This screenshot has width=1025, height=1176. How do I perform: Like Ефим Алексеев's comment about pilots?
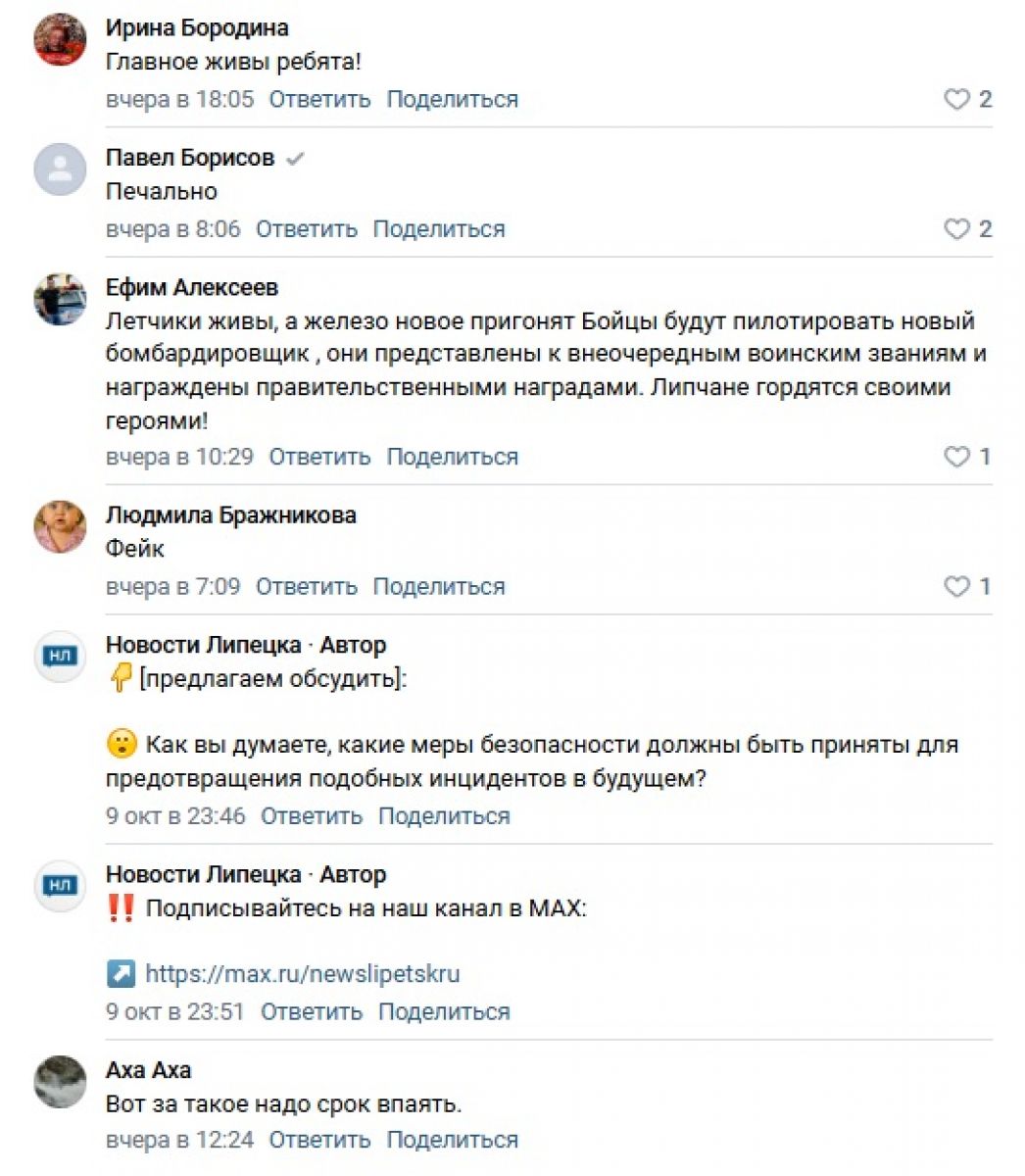[956, 457]
